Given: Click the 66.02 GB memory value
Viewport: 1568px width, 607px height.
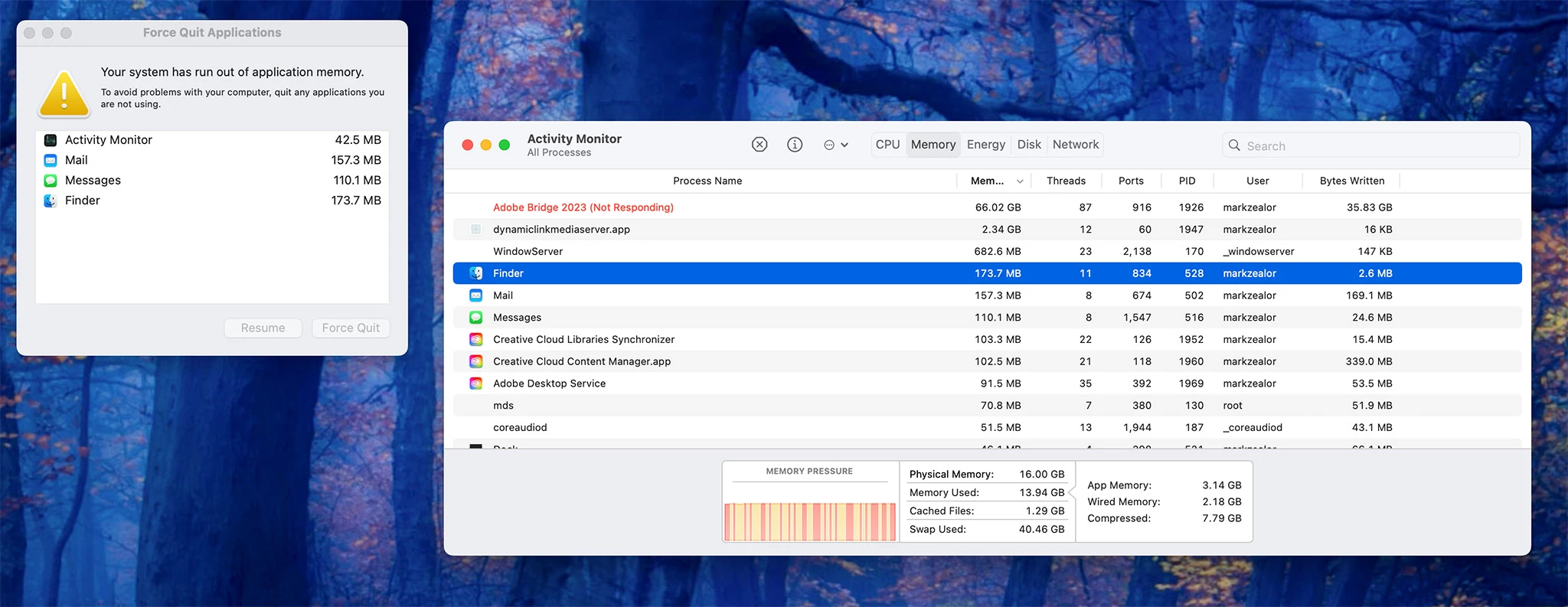Looking at the screenshot, I should point(998,207).
